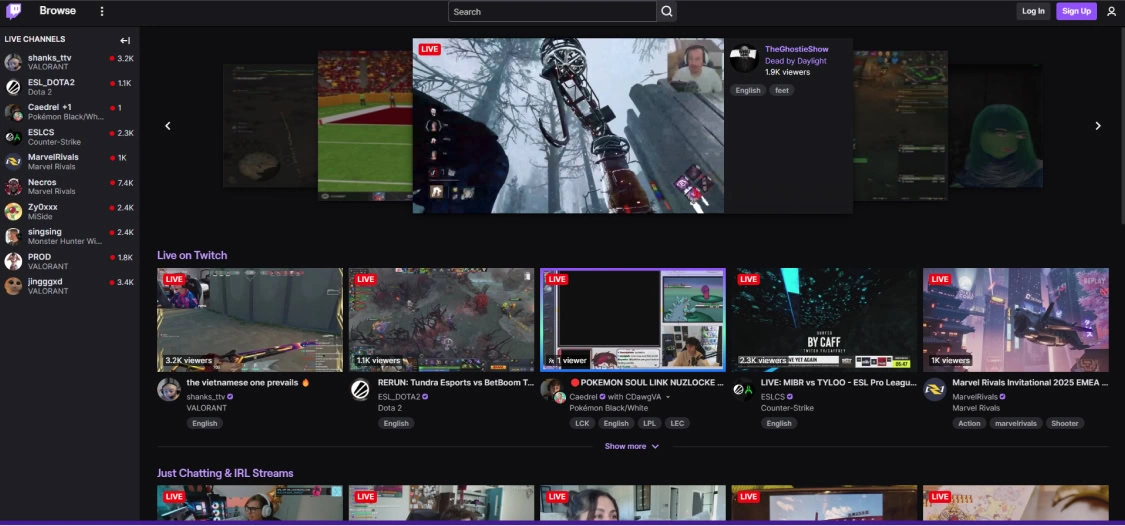Open shanks_ttv VALORANT stream thumbnail
The height and width of the screenshot is (526, 1125).
point(250,320)
